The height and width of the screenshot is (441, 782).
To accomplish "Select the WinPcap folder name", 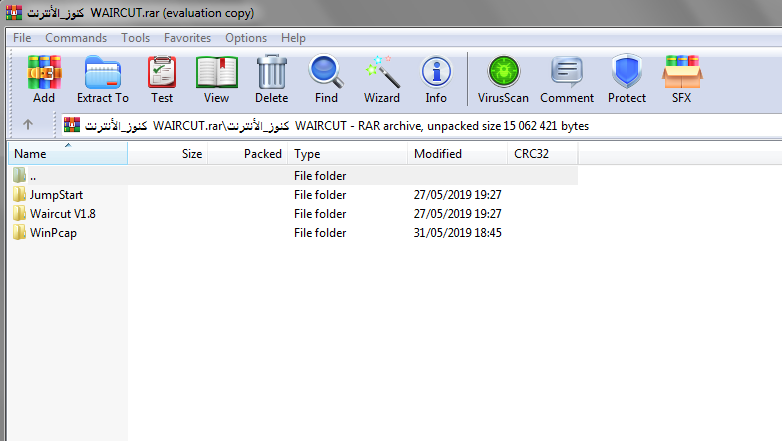I will (53, 233).
